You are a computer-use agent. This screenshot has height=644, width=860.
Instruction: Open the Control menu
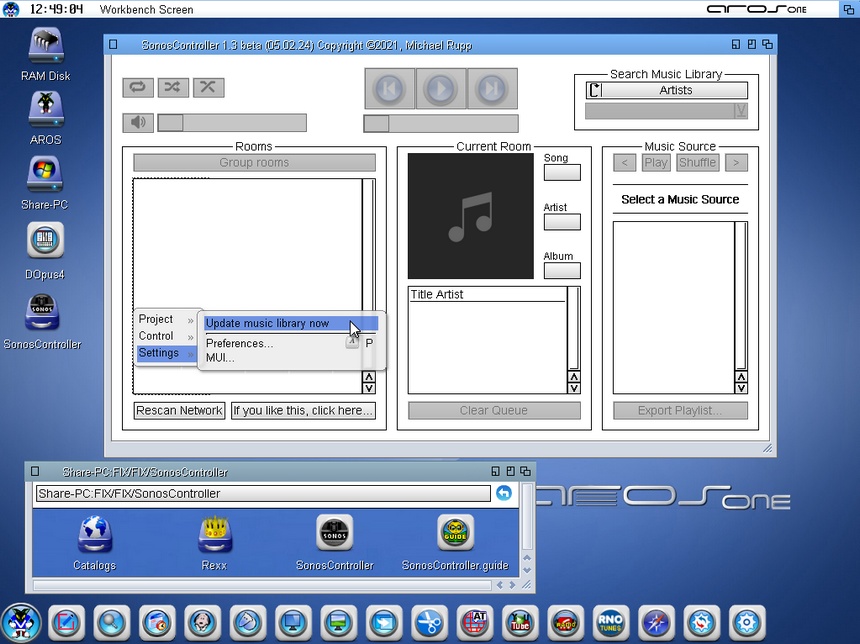point(166,336)
